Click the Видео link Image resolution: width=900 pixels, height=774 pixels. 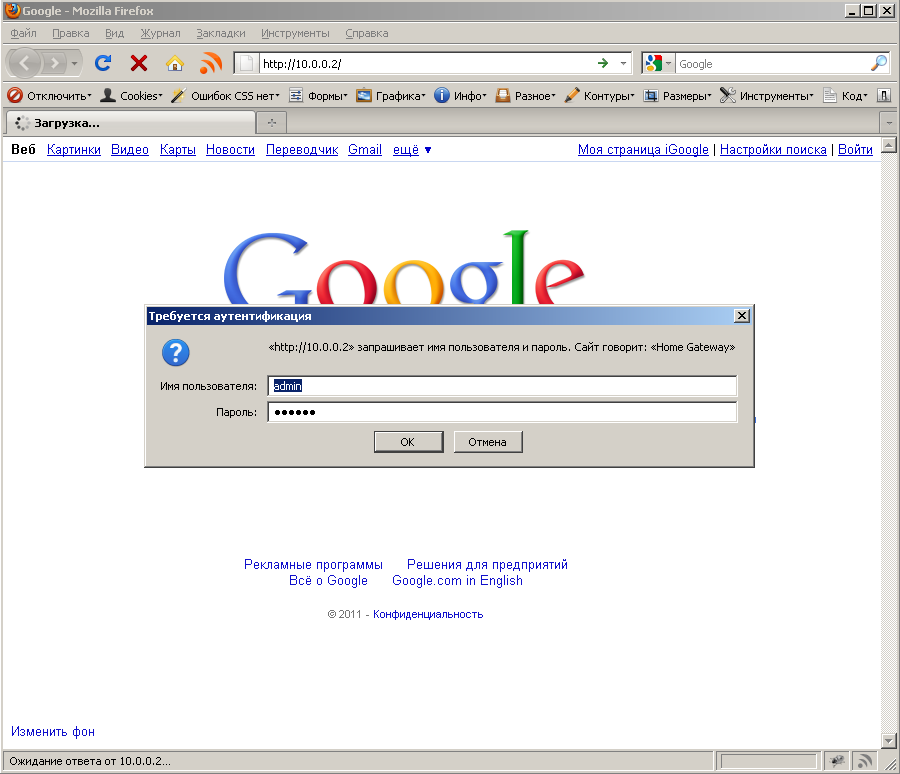[x=130, y=150]
